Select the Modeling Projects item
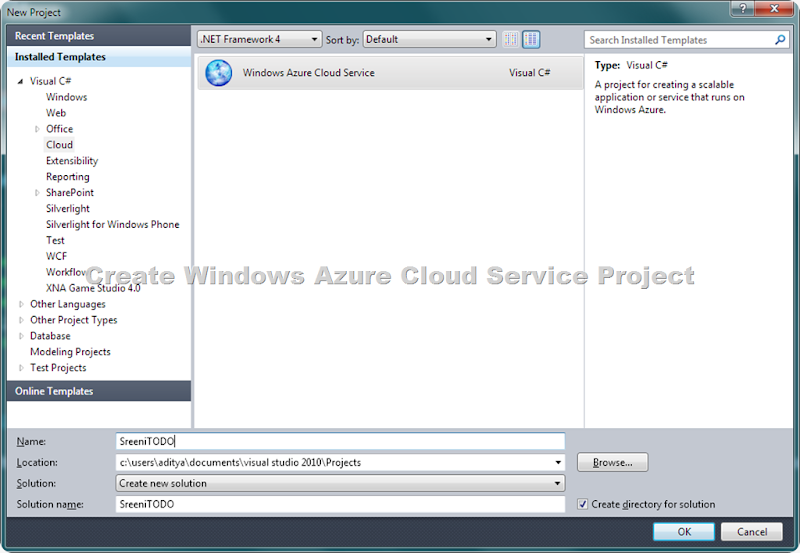Image resolution: width=800 pixels, height=553 pixels. click(x=70, y=352)
